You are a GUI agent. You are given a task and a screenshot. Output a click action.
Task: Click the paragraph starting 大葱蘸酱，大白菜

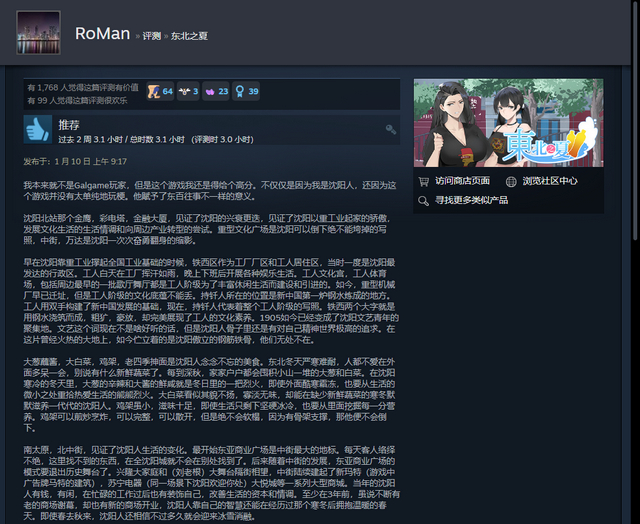click(209, 395)
